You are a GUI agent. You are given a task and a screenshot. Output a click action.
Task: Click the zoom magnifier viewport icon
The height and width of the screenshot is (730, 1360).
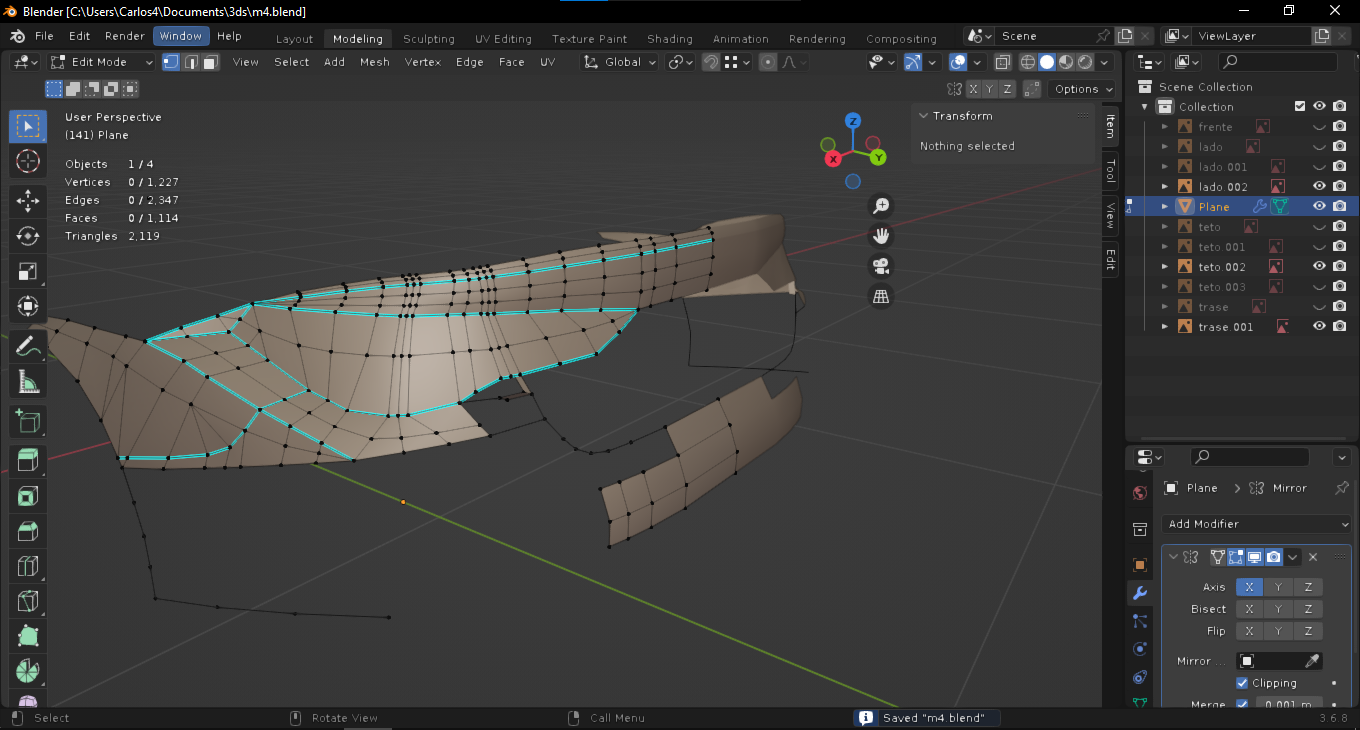point(881,206)
